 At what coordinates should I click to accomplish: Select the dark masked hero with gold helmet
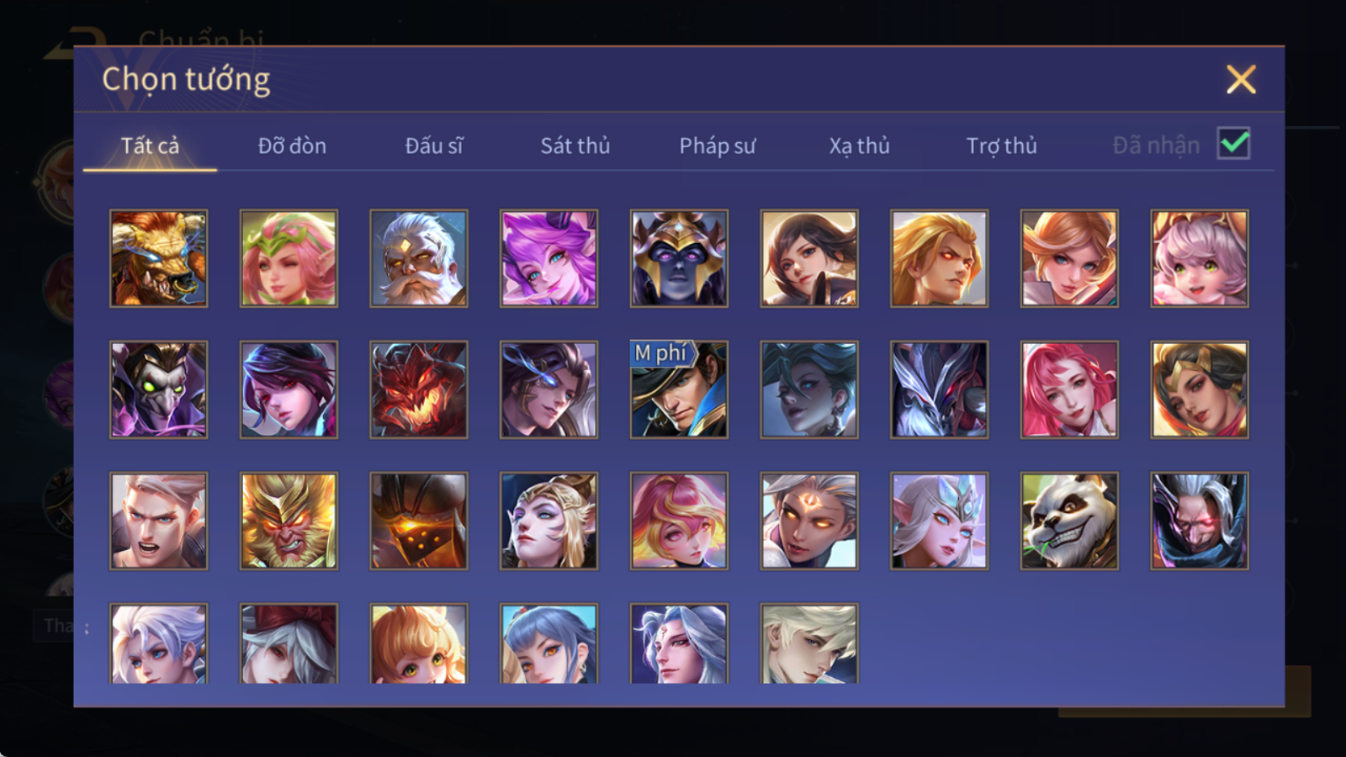pyautogui.click(x=679, y=258)
